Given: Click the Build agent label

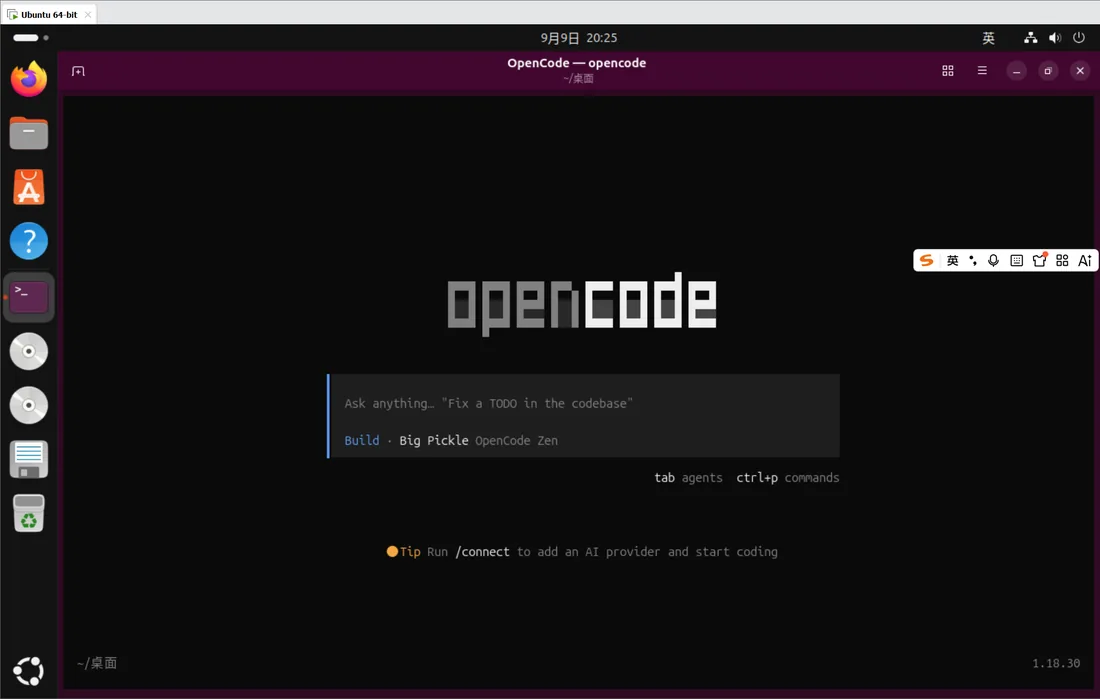Looking at the screenshot, I should 362,441.
